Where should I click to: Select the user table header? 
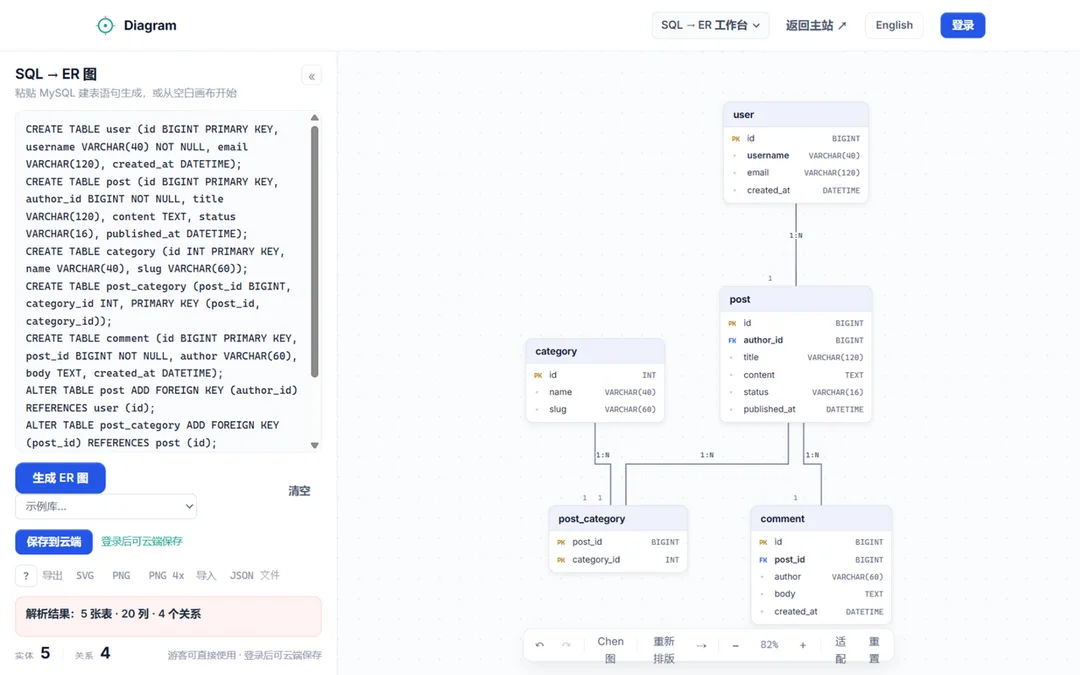(796, 115)
